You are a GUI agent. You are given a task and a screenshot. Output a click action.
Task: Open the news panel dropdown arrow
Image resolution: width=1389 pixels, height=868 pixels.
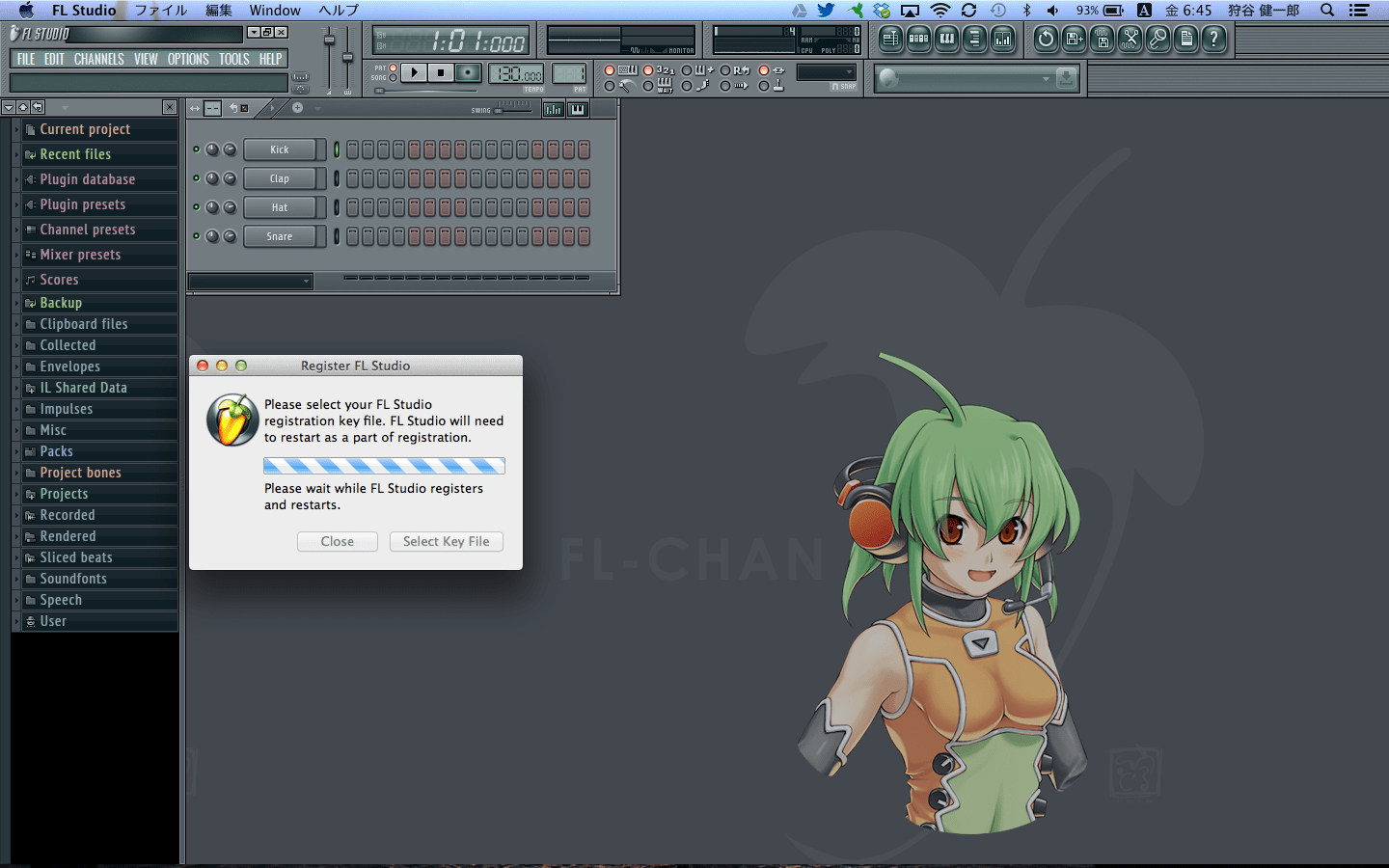[x=1046, y=78]
